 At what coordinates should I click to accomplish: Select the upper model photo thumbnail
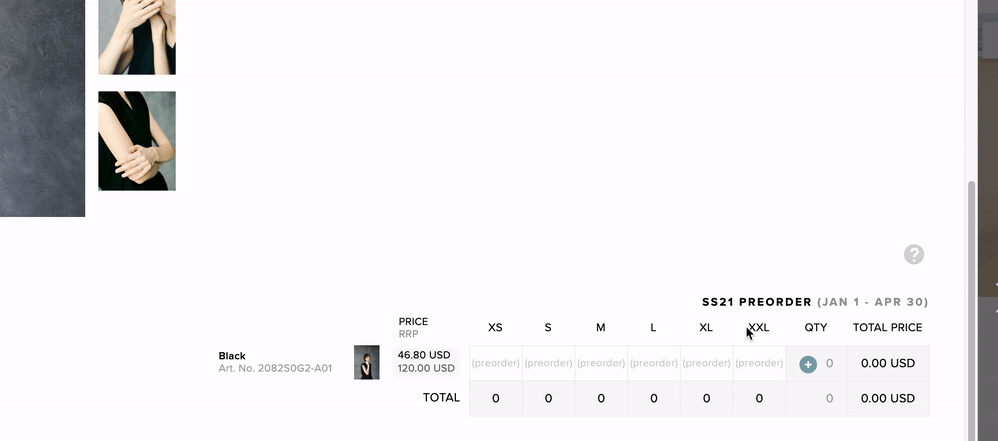137,36
